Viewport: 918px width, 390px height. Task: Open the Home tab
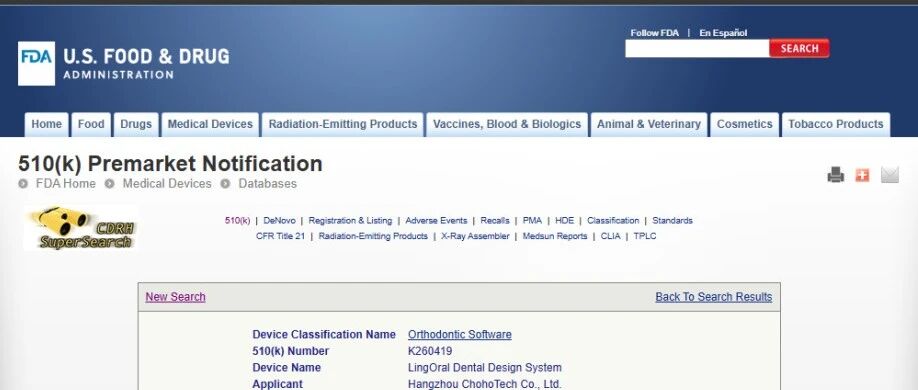tap(46, 125)
